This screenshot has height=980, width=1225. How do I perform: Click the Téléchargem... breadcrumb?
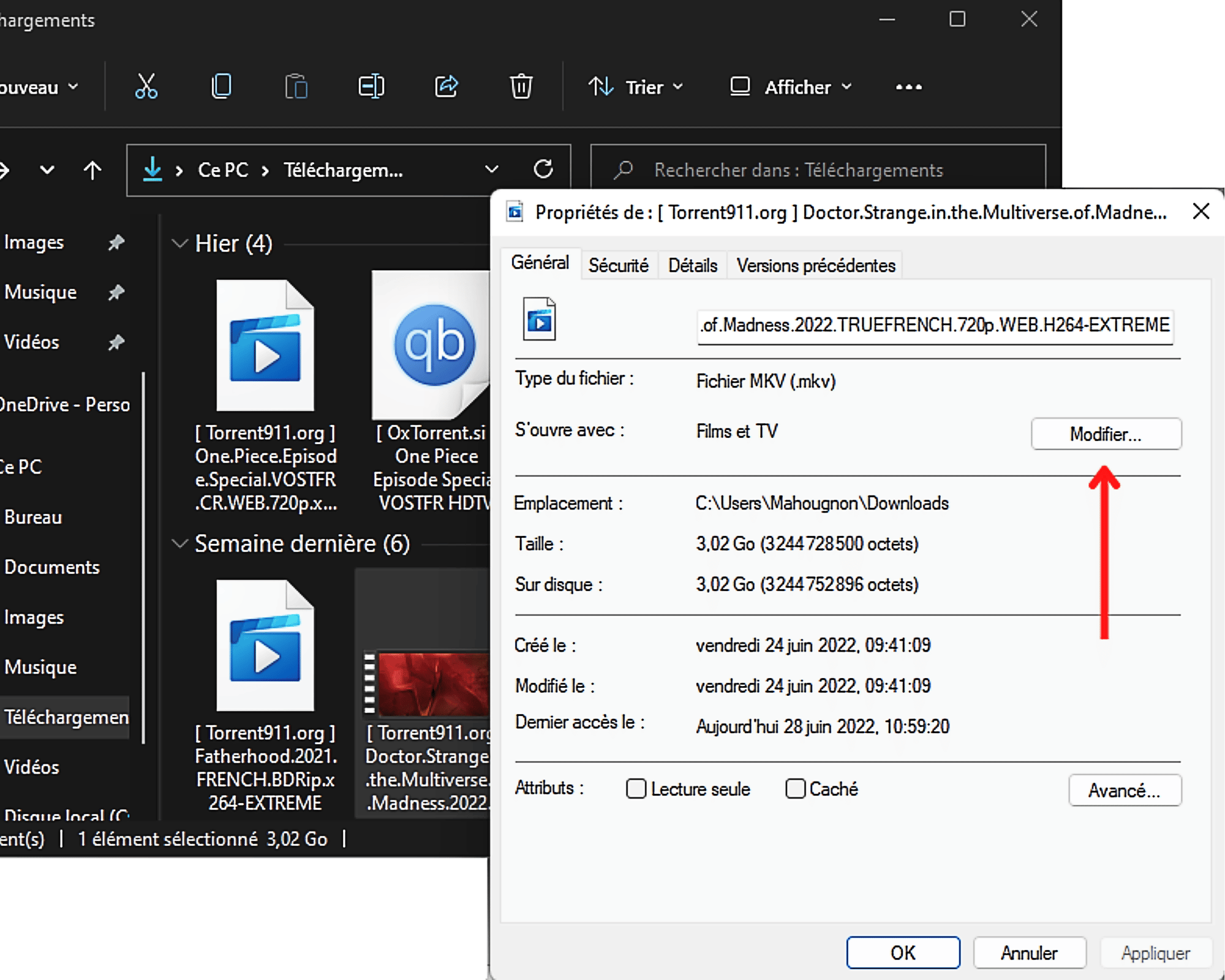click(x=343, y=170)
